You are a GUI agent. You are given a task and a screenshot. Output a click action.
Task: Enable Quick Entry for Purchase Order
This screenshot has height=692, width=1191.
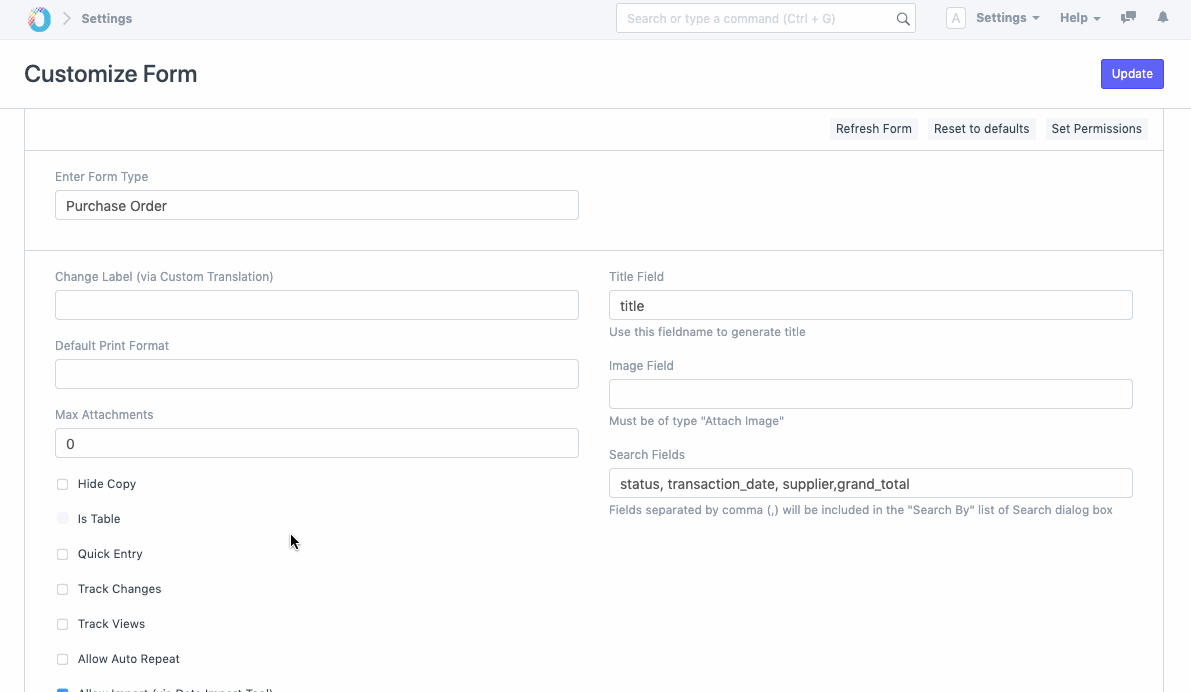62,554
